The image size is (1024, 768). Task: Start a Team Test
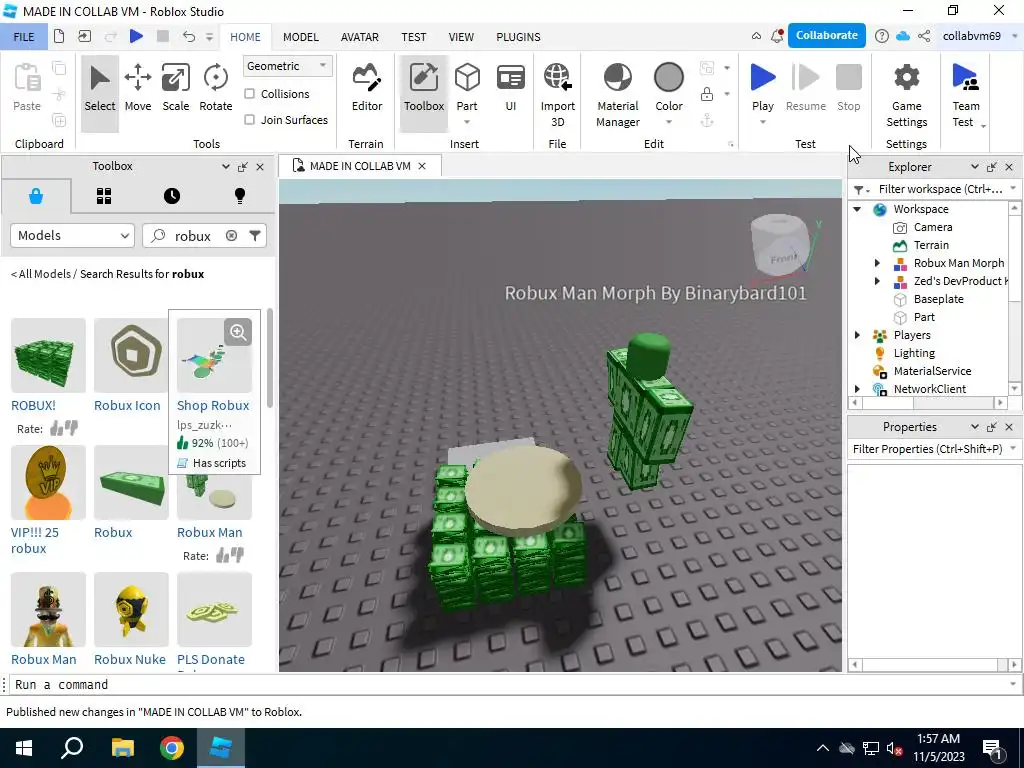pos(966,95)
